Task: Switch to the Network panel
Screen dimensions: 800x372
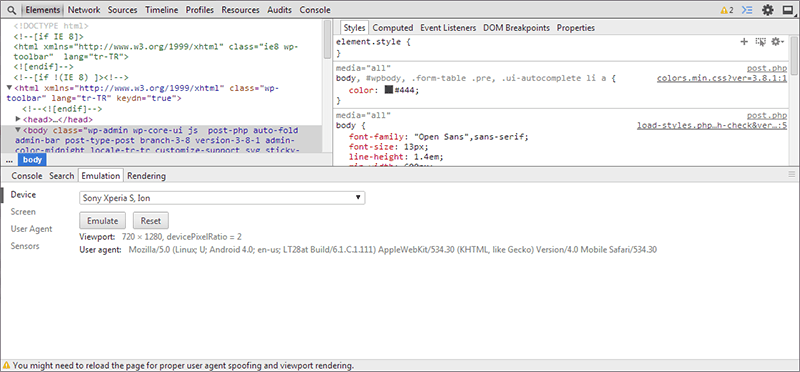Action: (x=84, y=10)
